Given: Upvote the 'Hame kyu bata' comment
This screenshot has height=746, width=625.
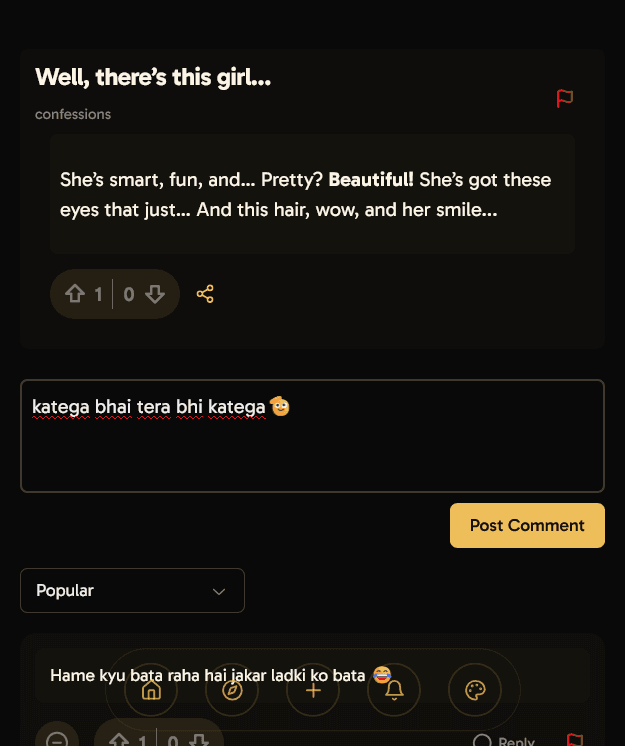Looking at the screenshot, I should 119,741.
